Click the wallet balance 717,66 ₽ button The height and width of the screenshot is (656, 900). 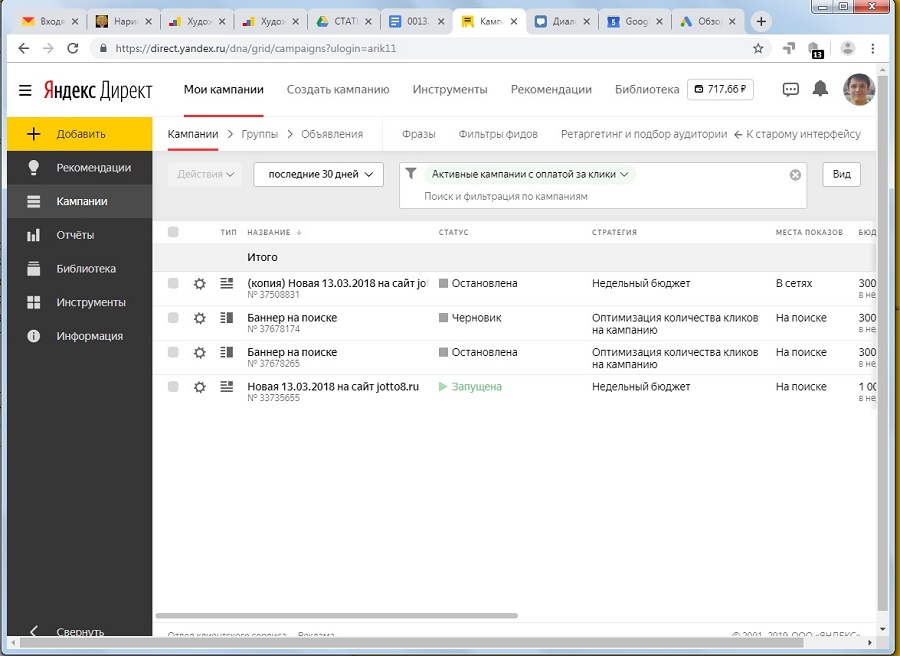(x=720, y=90)
